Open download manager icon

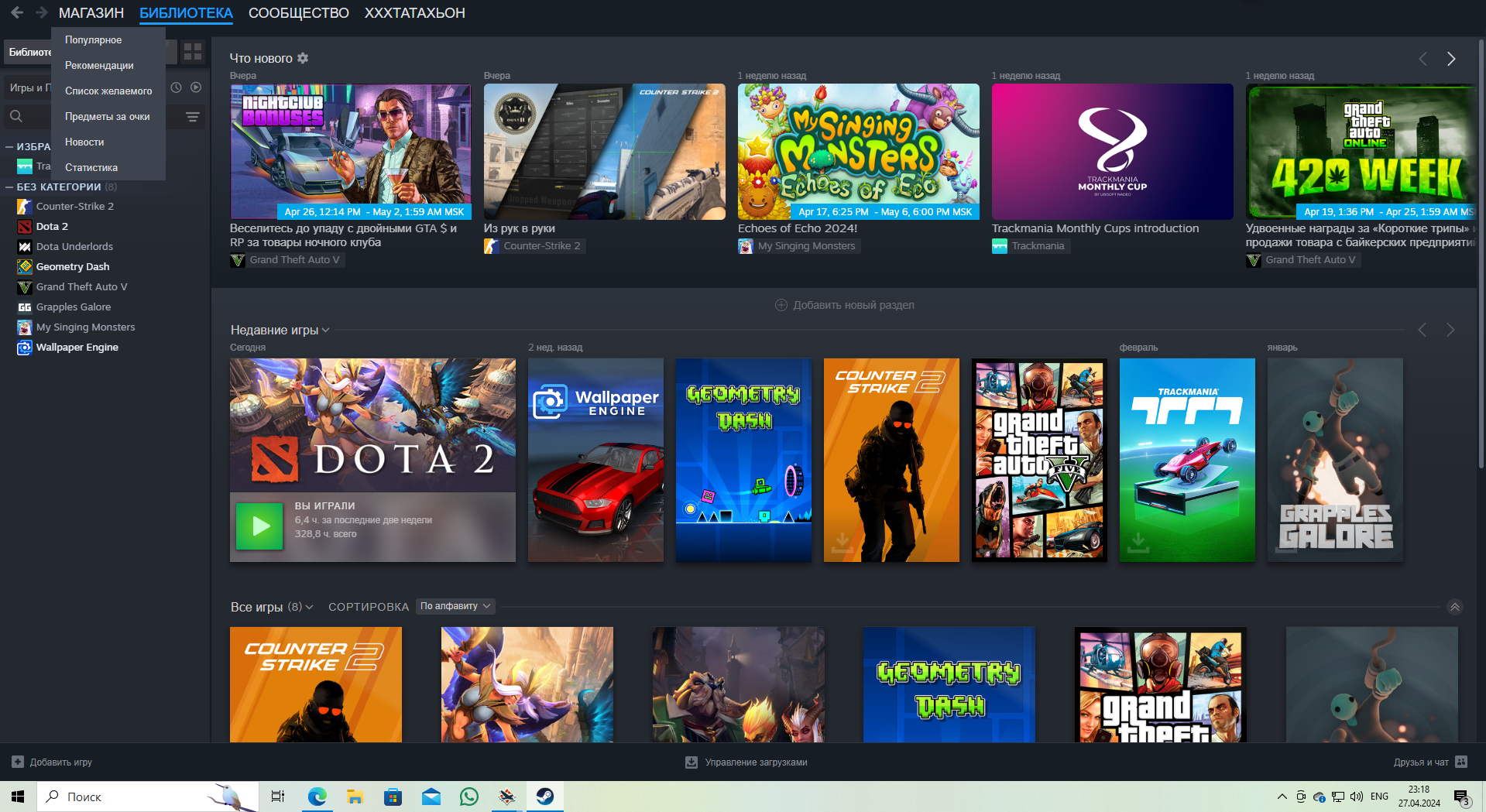pyautogui.click(x=692, y=762)
